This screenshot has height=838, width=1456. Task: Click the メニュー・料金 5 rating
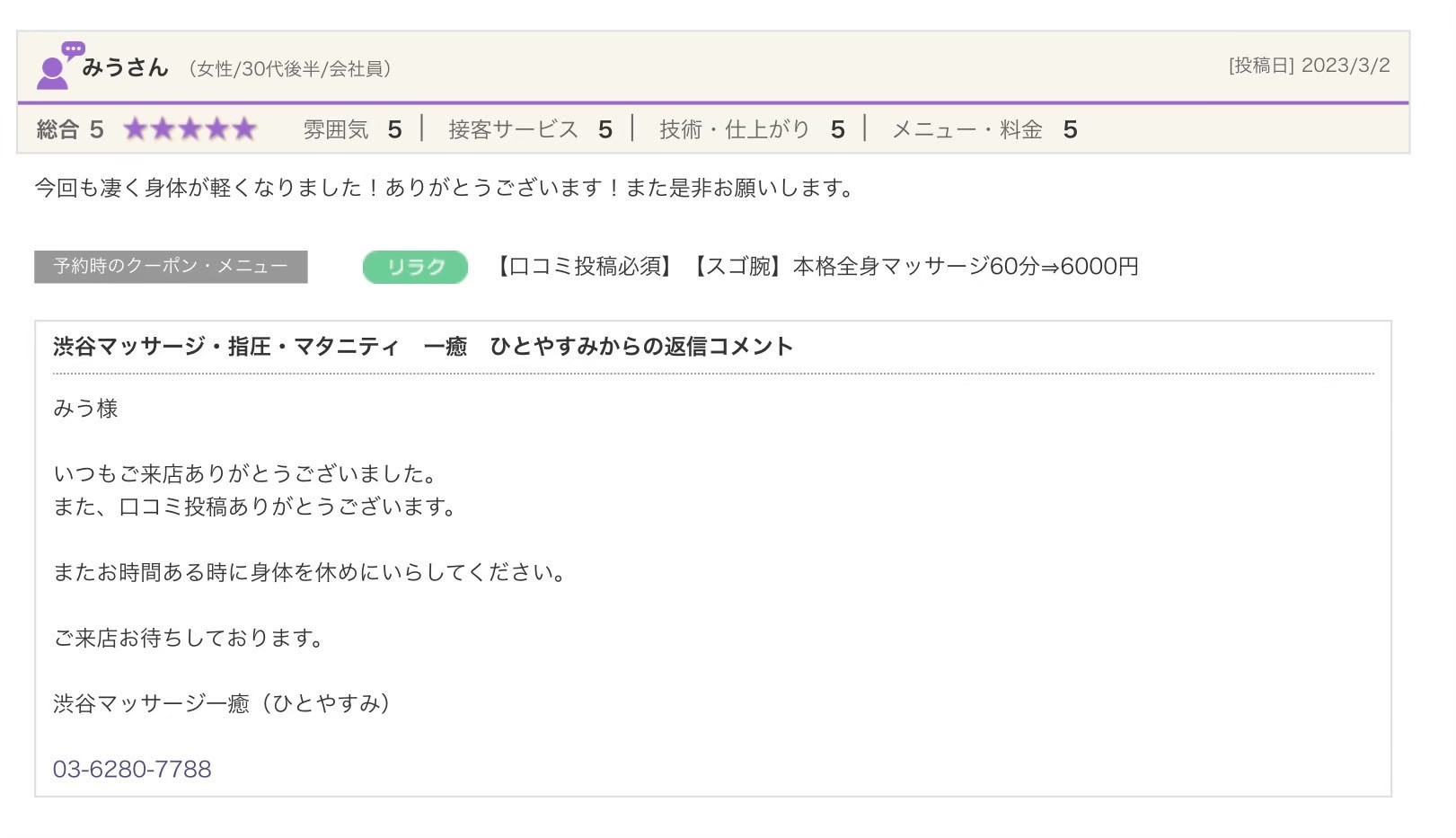pyautogui.click(x=984, y=129)
